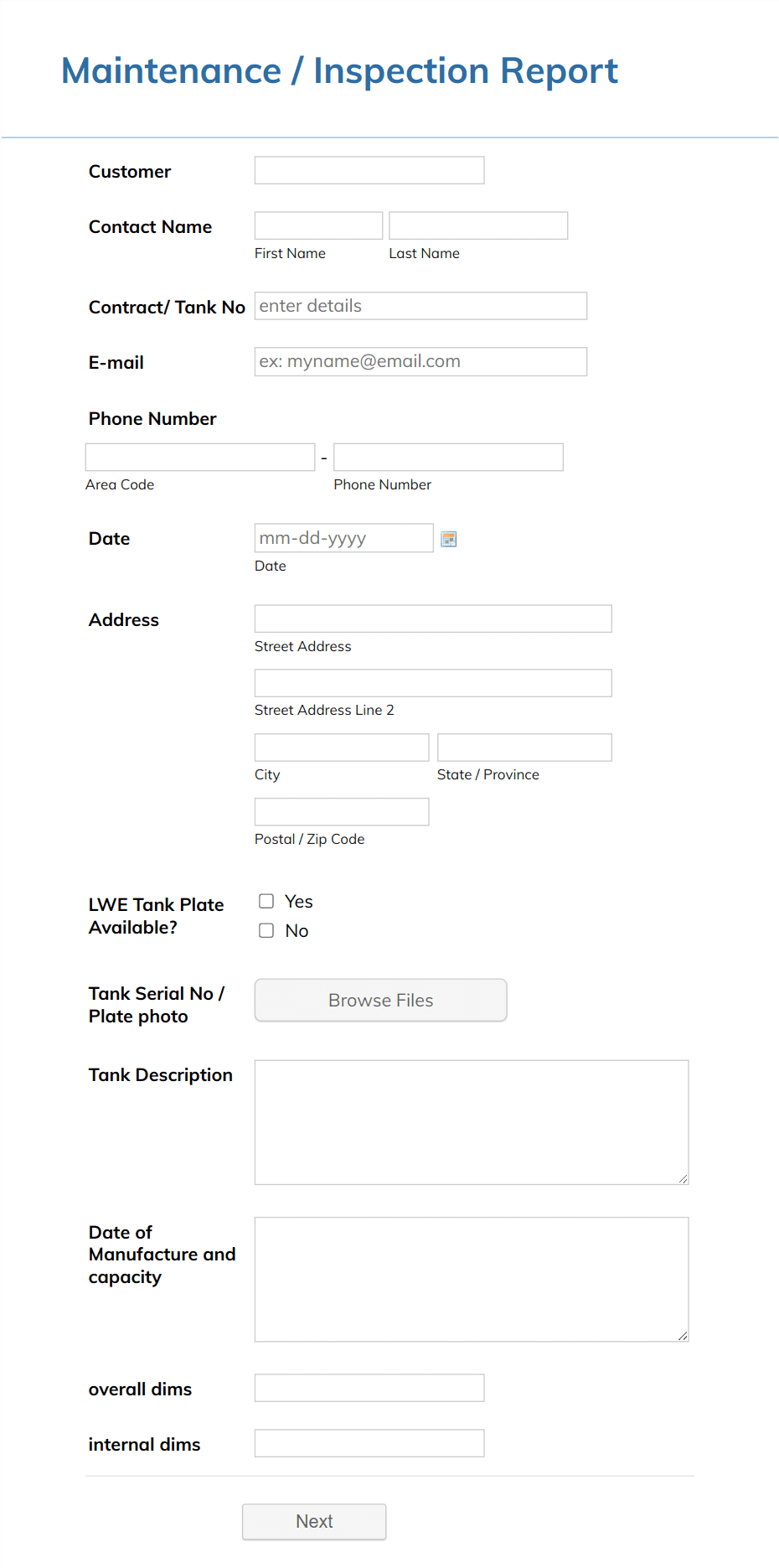The height and width of the screenshot is (1568, 779).
Task: Focus the E-mail input field
Action: pos(420,361)
